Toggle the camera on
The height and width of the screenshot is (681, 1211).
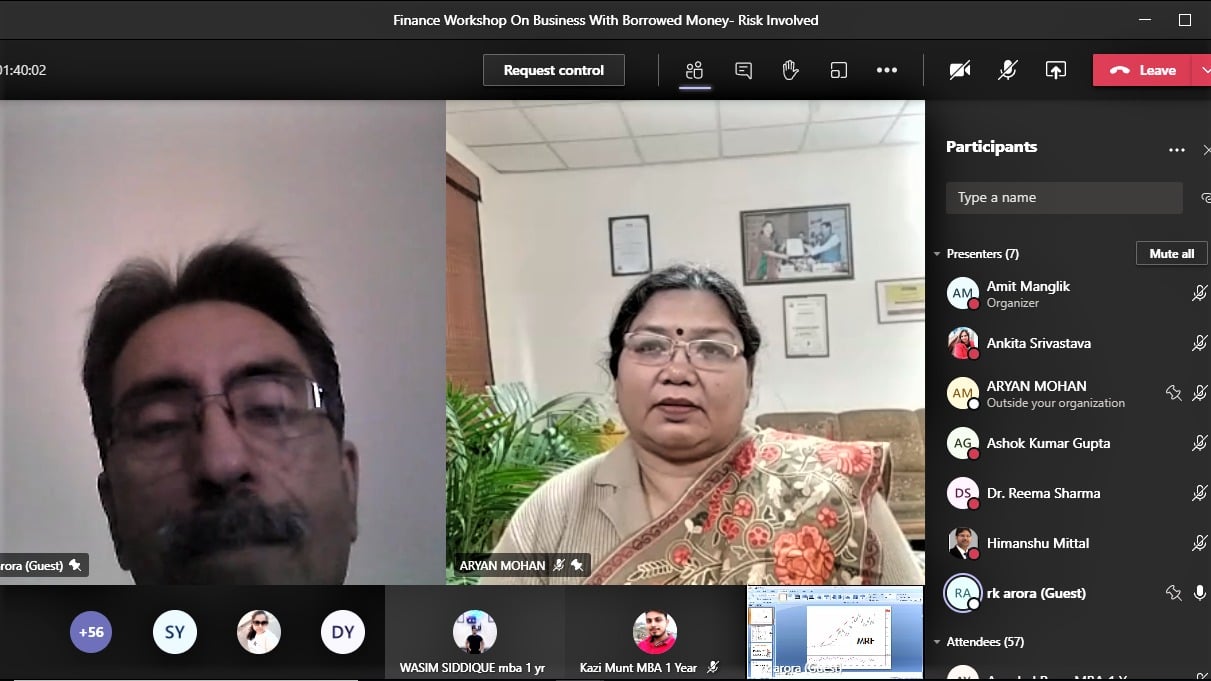[x=960, y=70]
